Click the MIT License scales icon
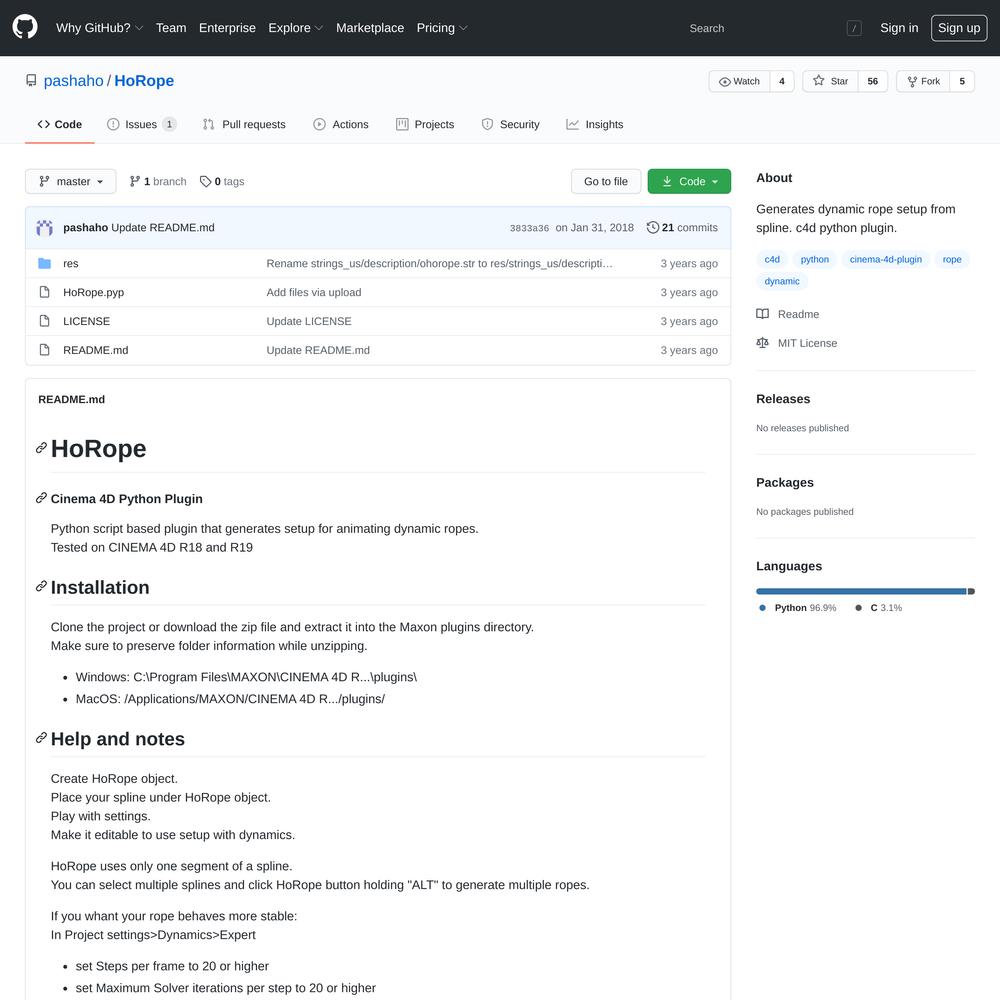 click(762, 342)
